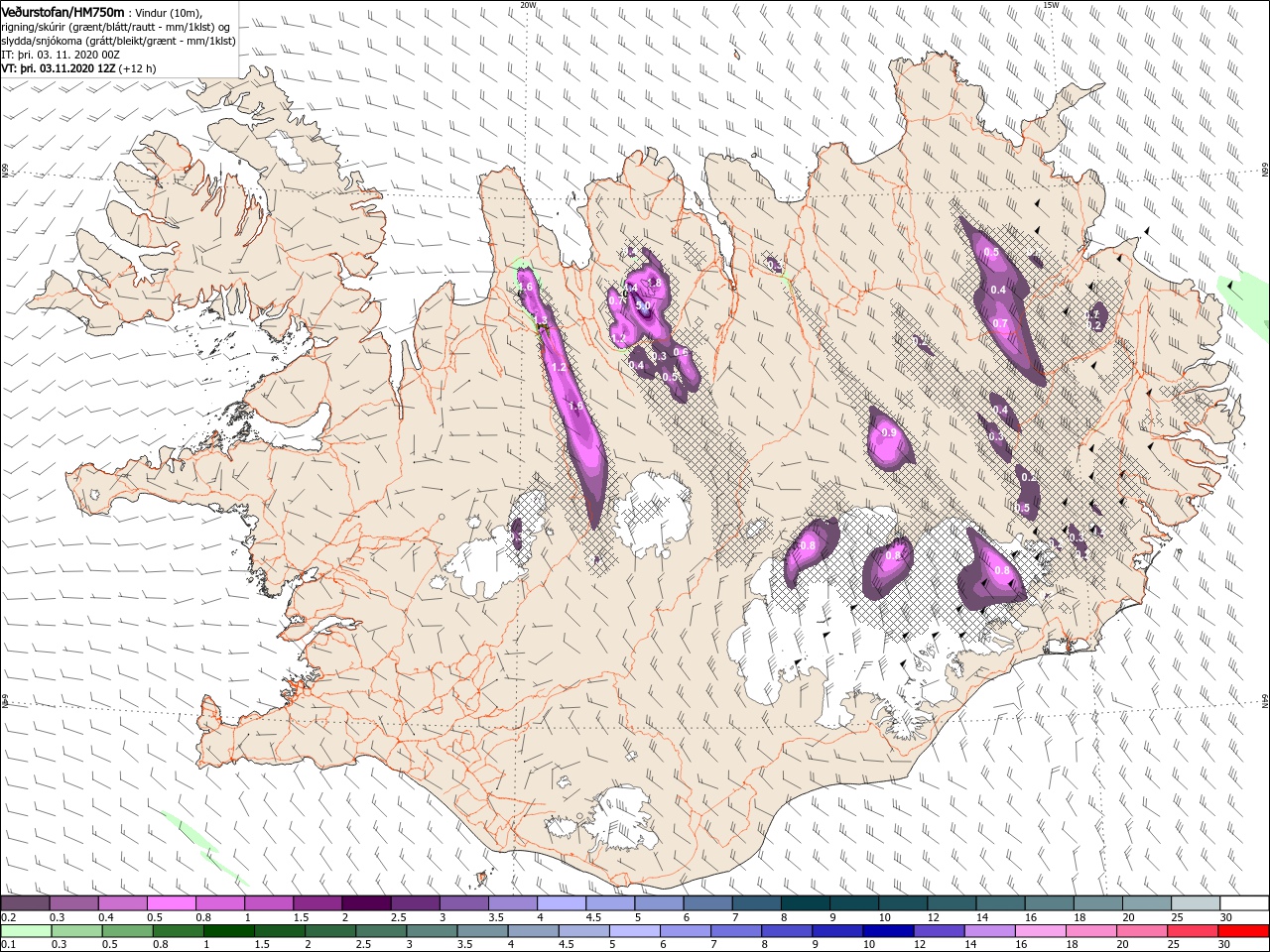Select the deep blue 10–12 rain legend swatch

(x=887, y=931)
